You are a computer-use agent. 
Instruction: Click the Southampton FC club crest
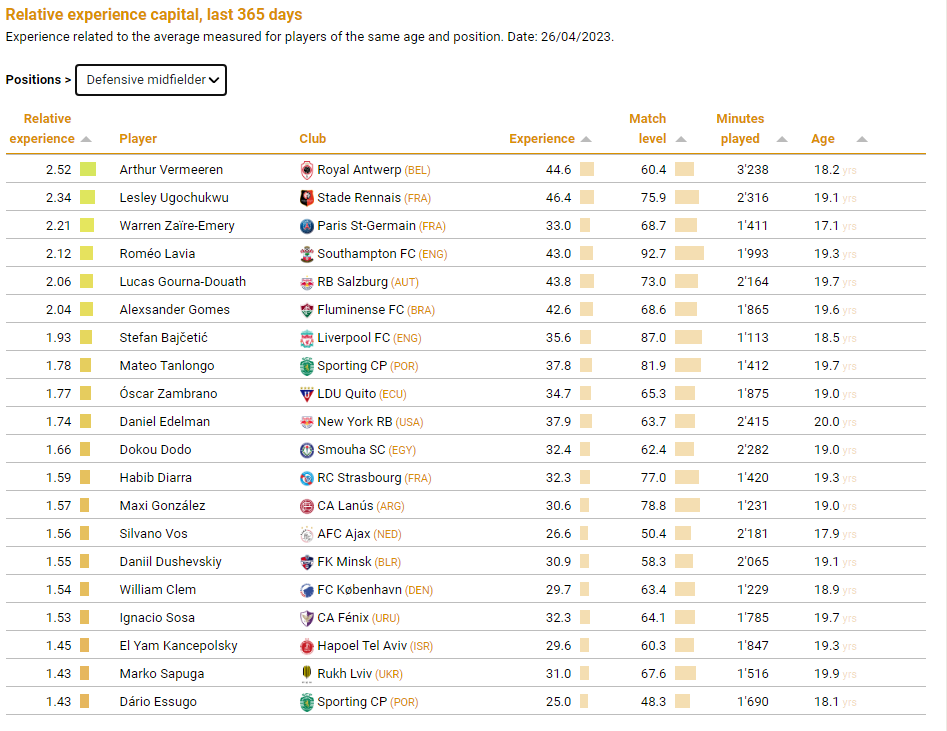(307, 254)
